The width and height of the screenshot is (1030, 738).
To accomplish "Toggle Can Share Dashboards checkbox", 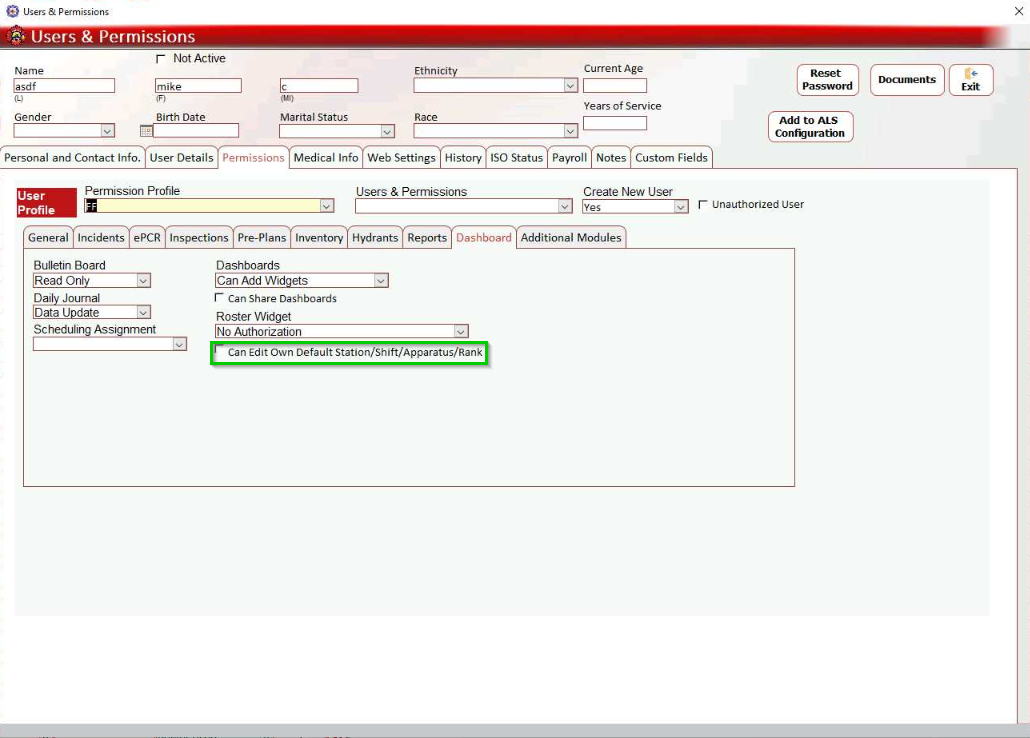I will point(220,298).
